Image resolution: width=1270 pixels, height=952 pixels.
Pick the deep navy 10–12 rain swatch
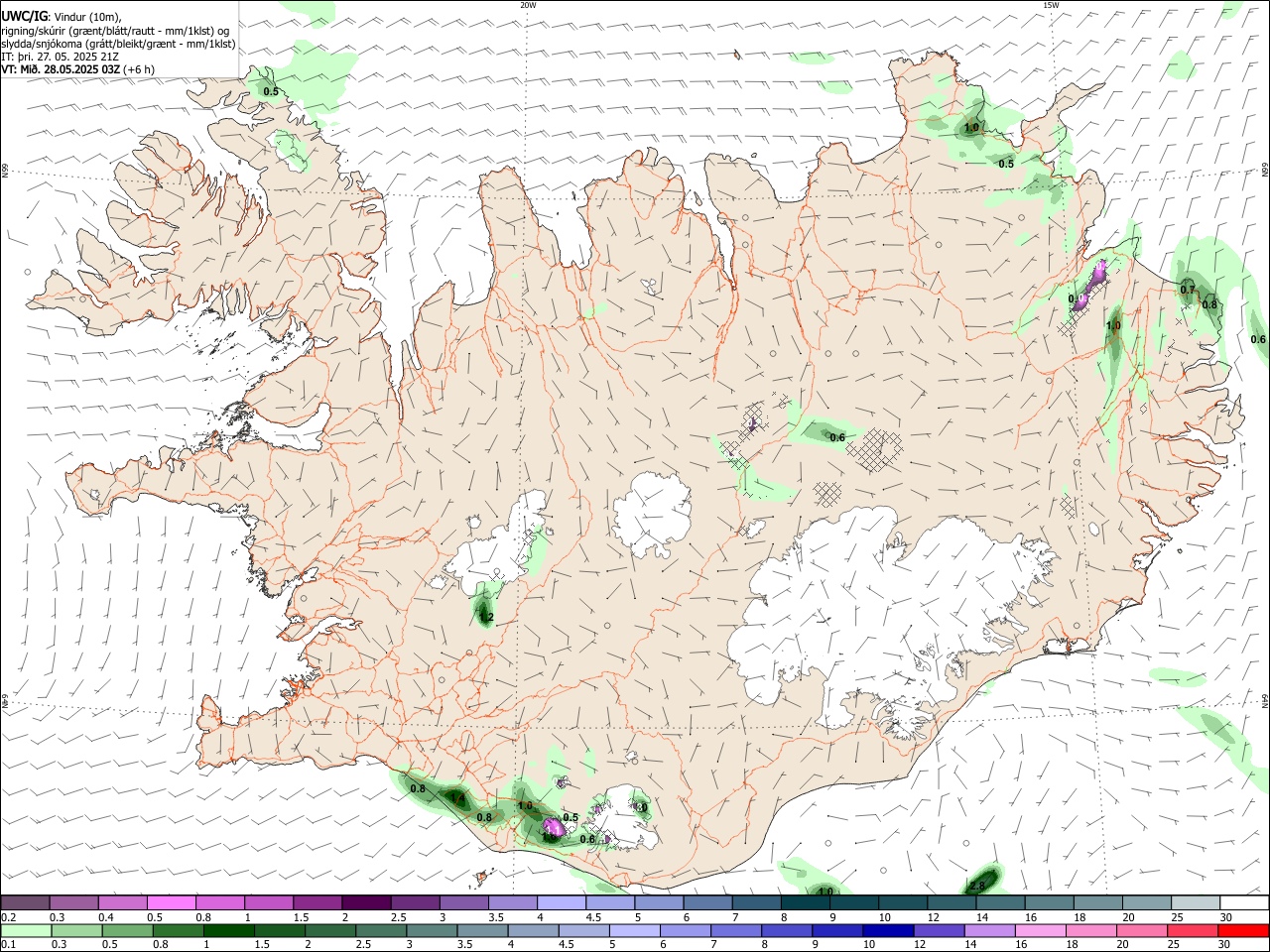coord(887,930)
